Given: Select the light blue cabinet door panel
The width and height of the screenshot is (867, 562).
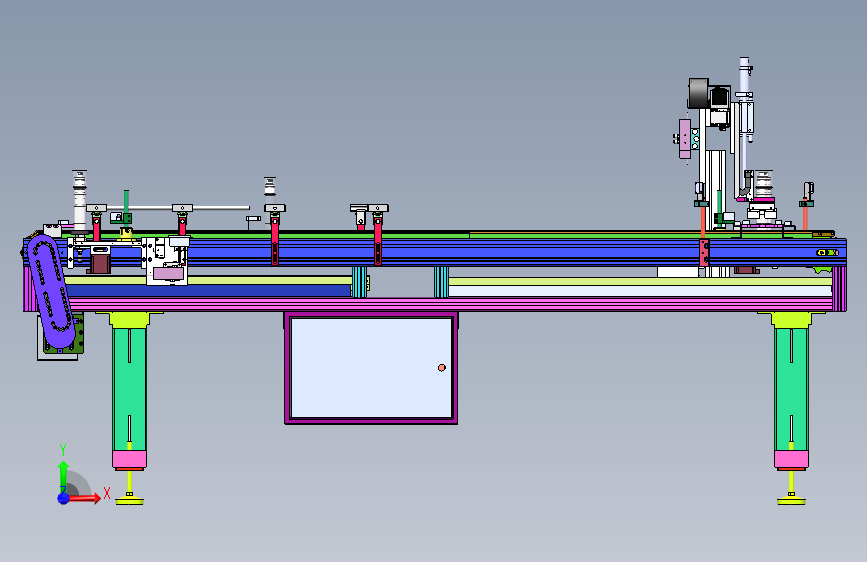Looking at the screenshot, I should (371, 368).
